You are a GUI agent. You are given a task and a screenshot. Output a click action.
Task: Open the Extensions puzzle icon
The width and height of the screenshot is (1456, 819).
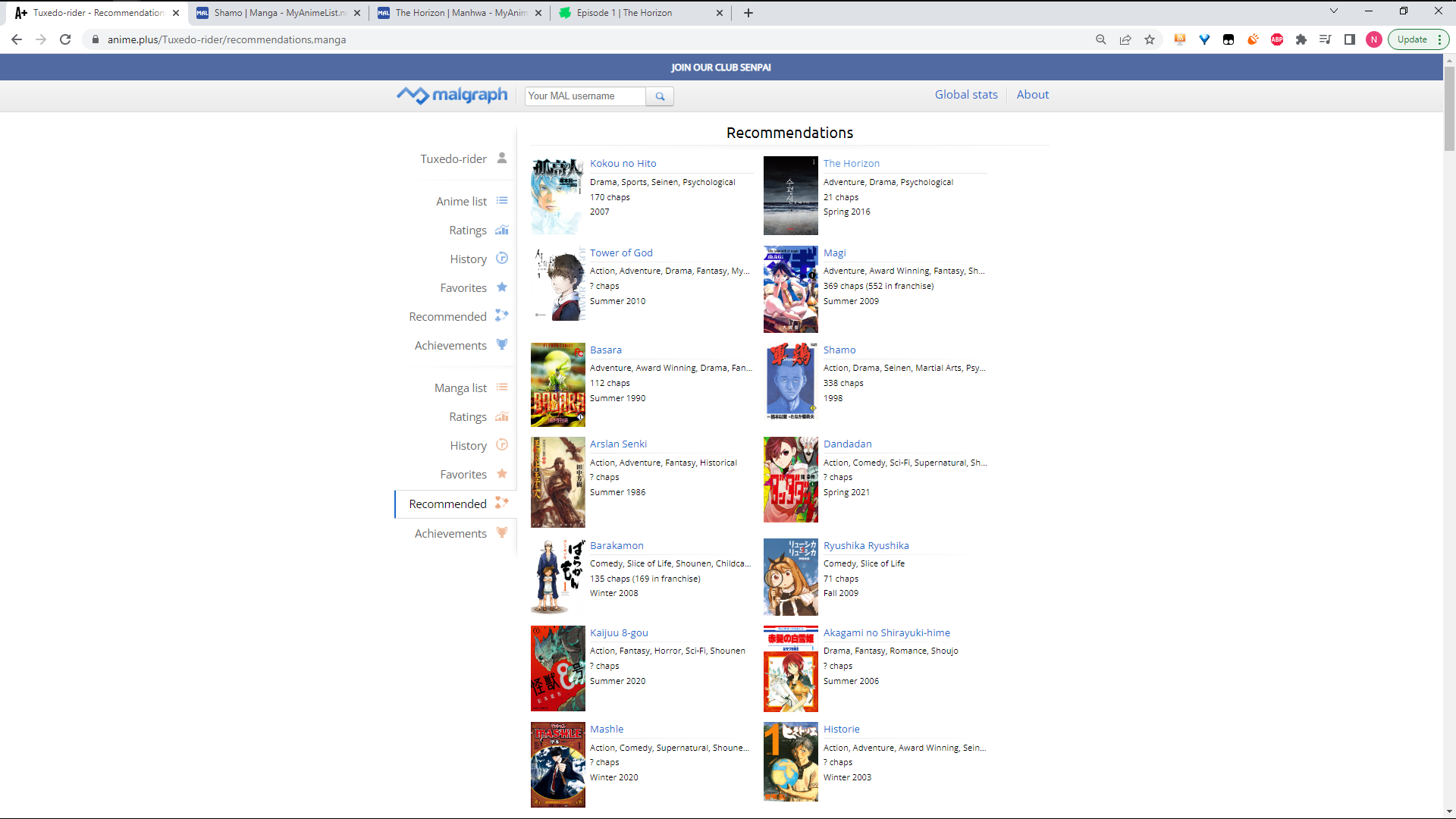tap(1301, 39)
